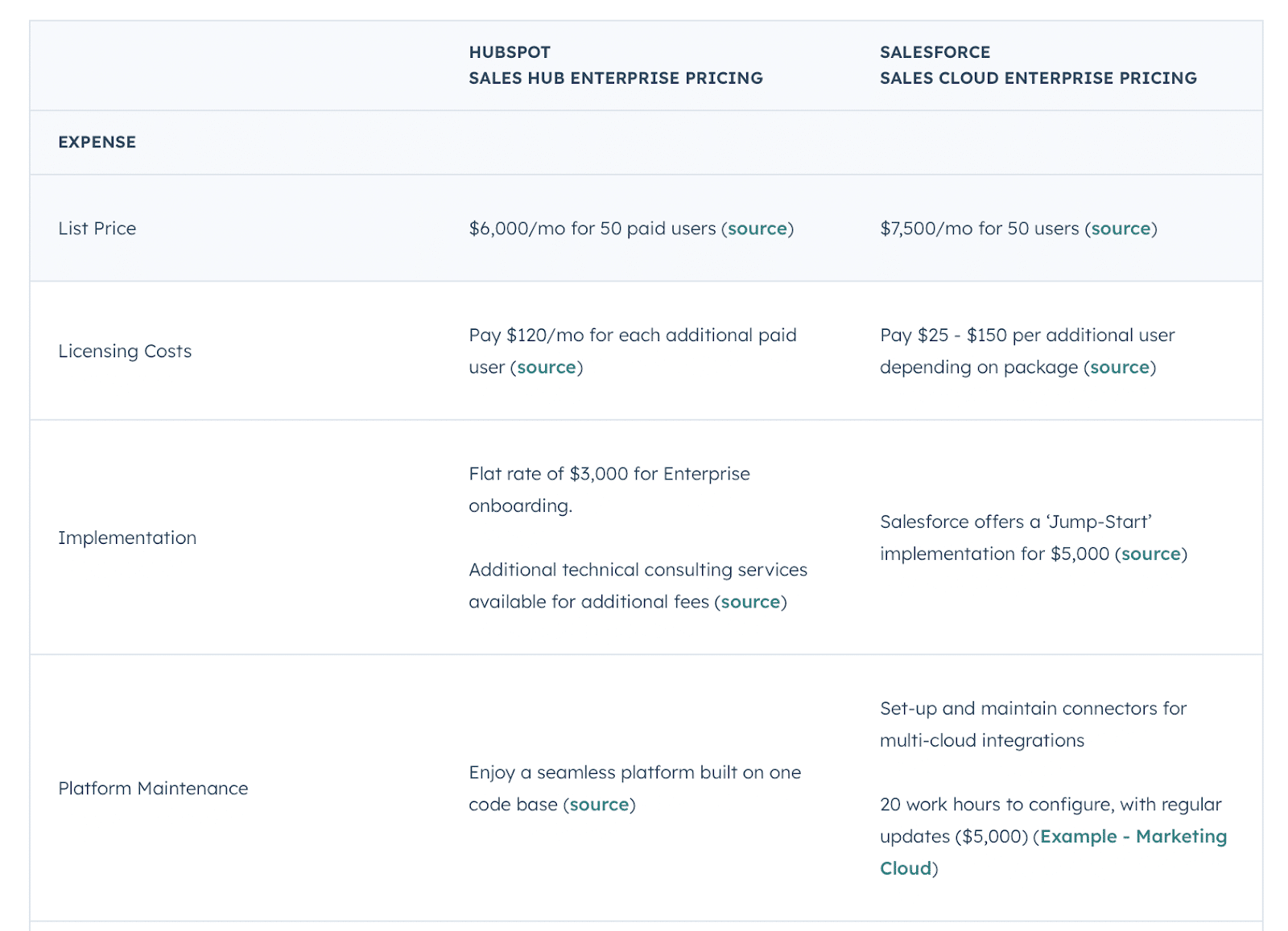The width and height of the screenshot is (1288, 931).
Task: Follow HubSpot Licensing Costs source link
Action: (x=547, y=367)
